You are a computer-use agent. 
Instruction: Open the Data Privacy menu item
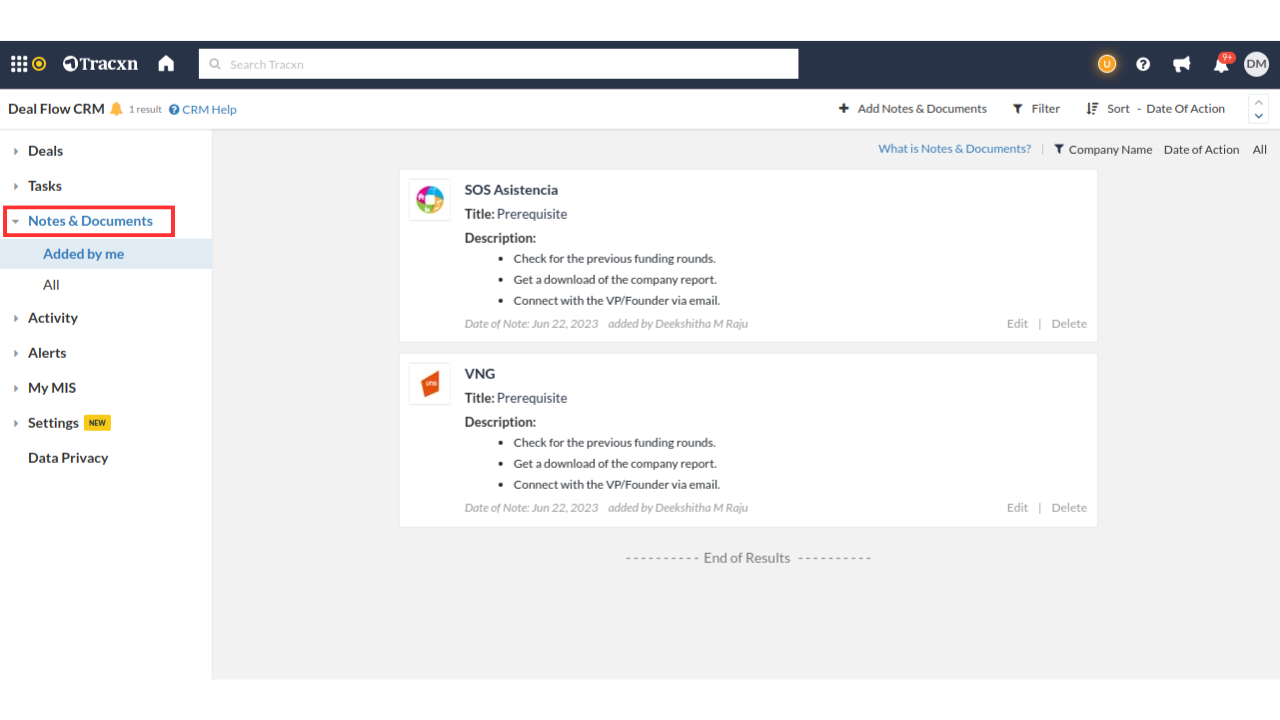pos(68,458)
